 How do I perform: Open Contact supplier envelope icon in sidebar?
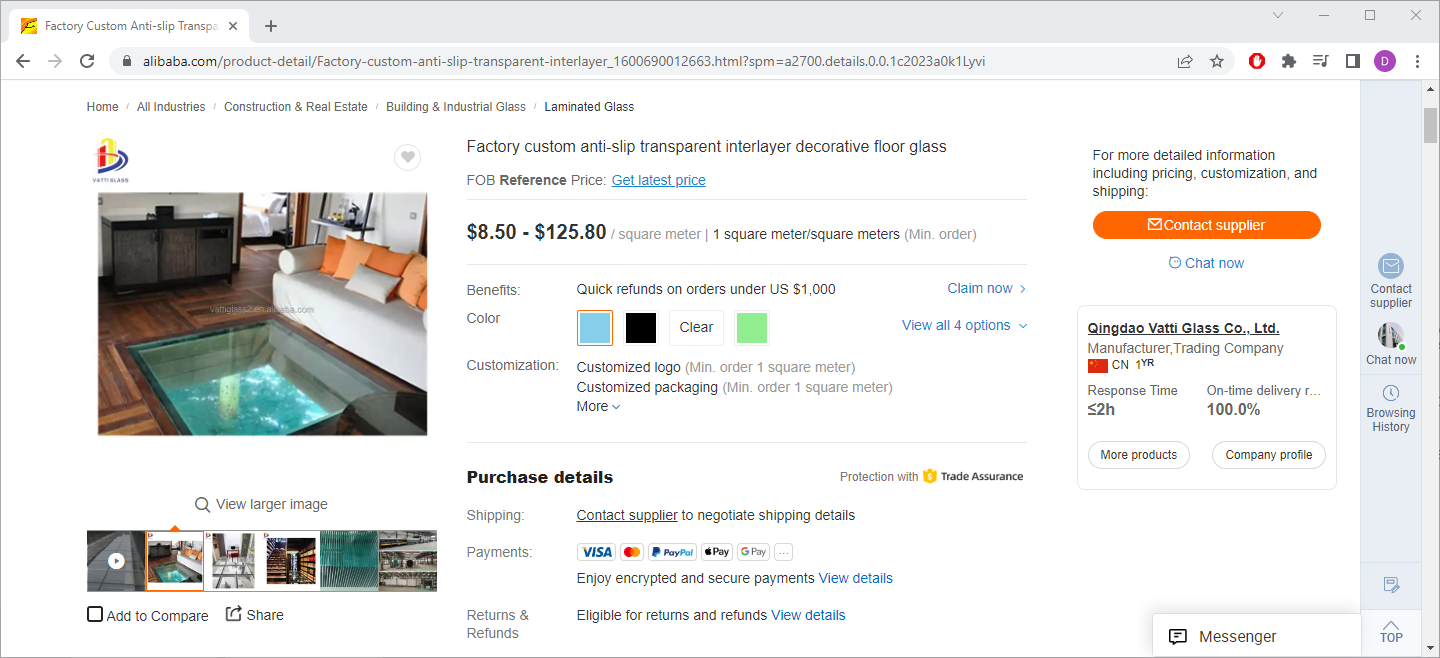(1391, 266)
